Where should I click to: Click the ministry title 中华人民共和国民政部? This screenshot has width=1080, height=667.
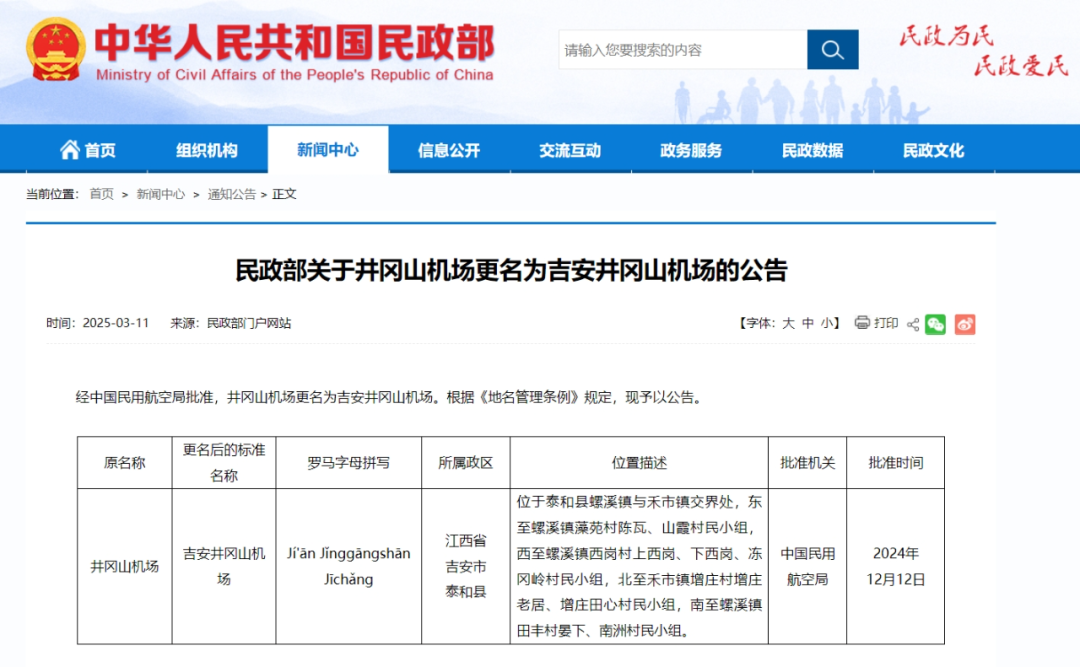tap(294, 41)
